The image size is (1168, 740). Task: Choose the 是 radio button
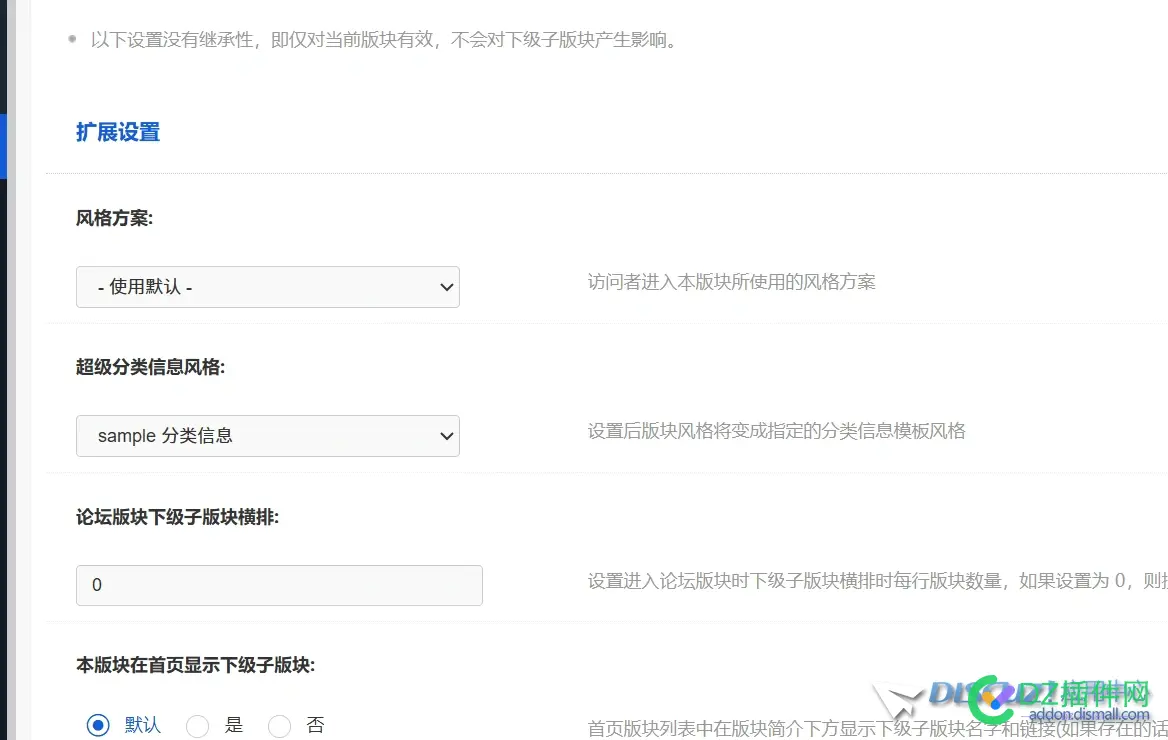pyautogui.click(x=197, y=725)
